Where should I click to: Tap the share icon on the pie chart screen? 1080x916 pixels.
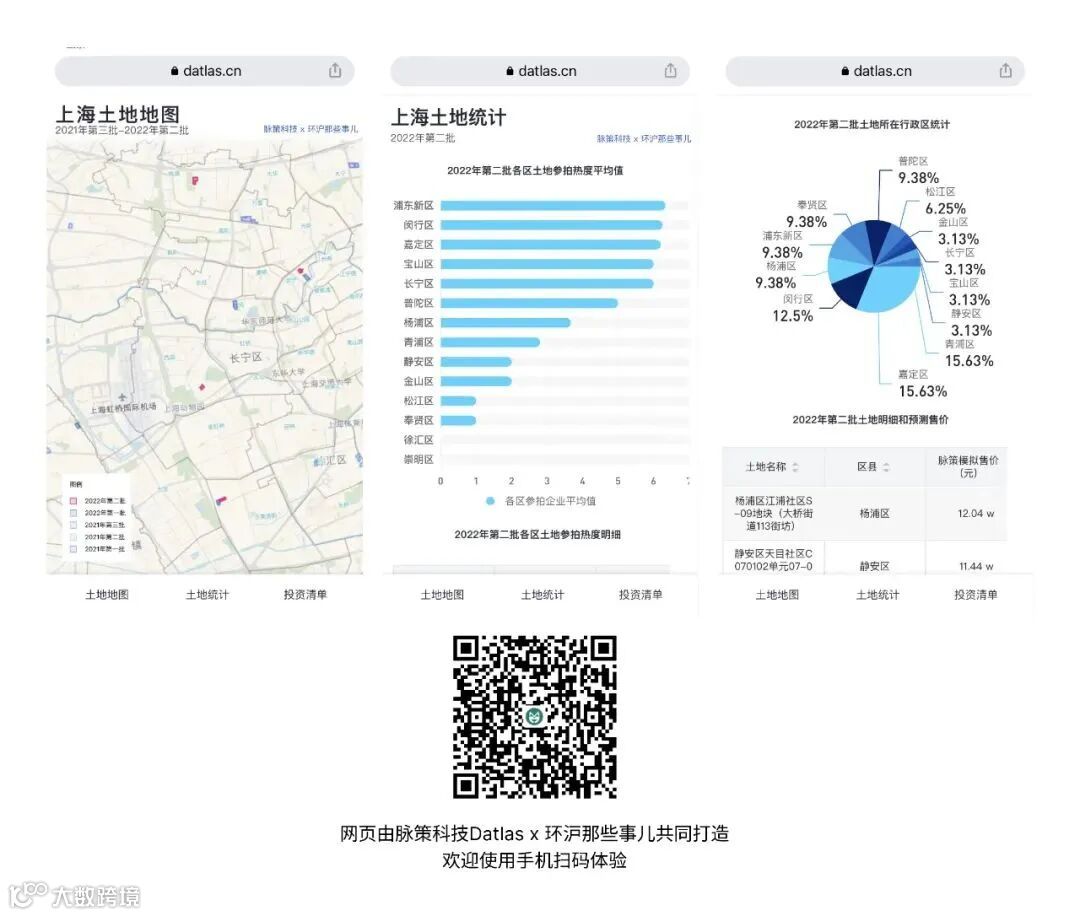pos(1006,70)
